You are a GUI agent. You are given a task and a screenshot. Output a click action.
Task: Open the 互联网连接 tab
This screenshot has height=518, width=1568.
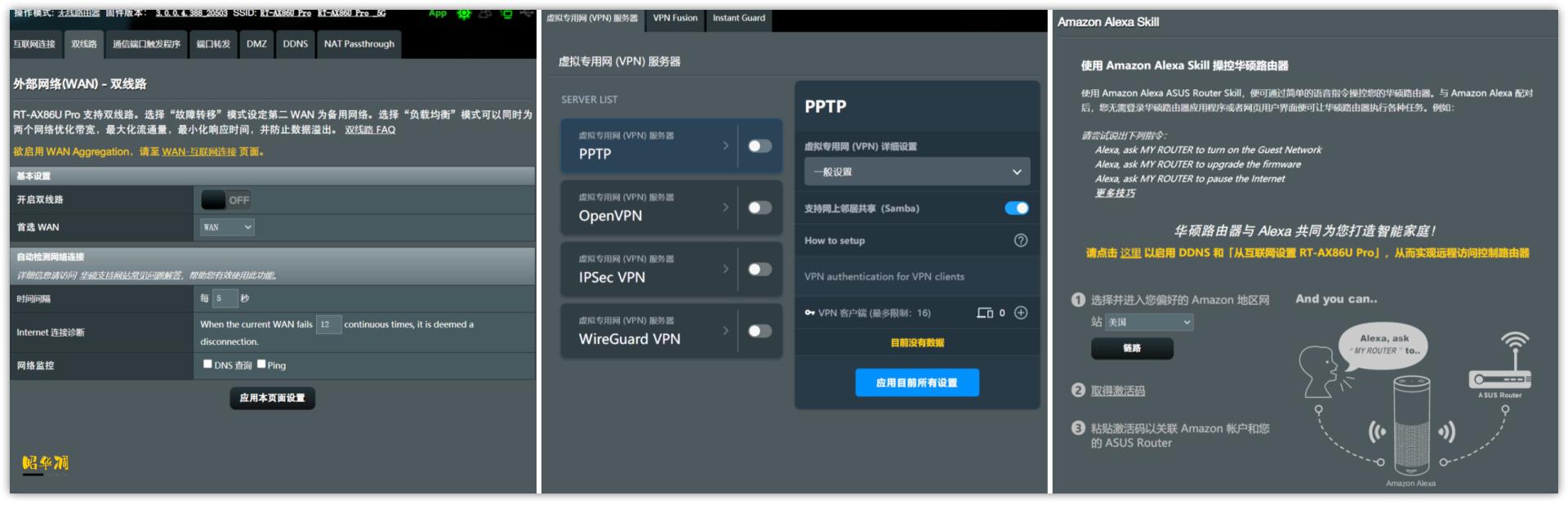click(x=34, y=44)
